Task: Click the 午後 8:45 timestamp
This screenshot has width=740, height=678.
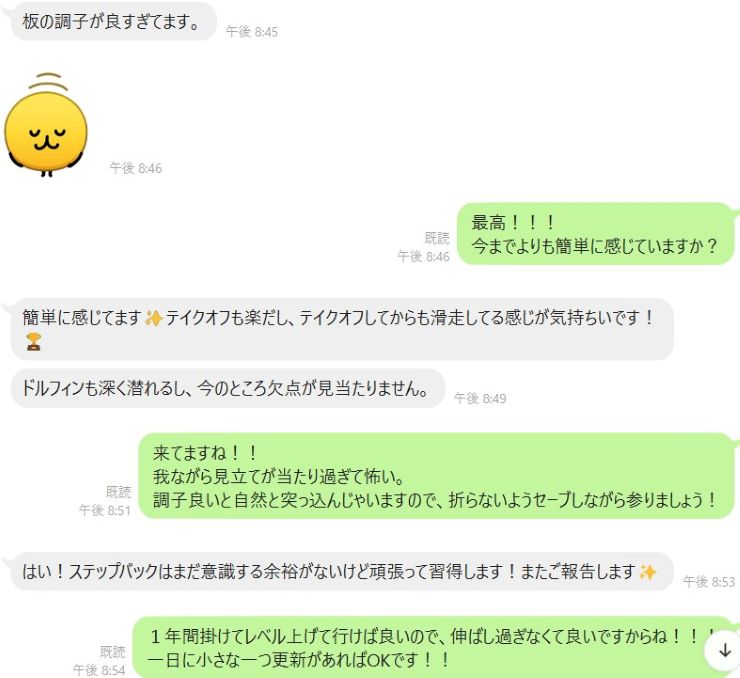Action: (252, 32)
